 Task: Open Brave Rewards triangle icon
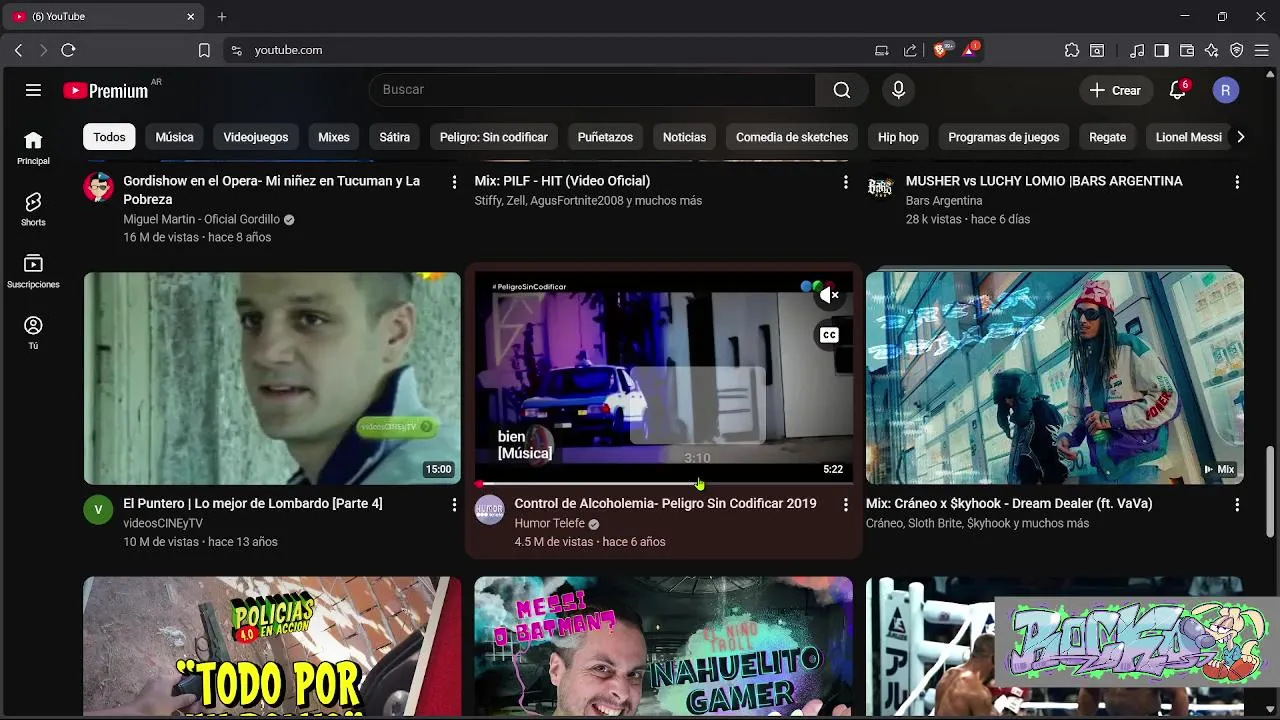click(x=970, y=50)
